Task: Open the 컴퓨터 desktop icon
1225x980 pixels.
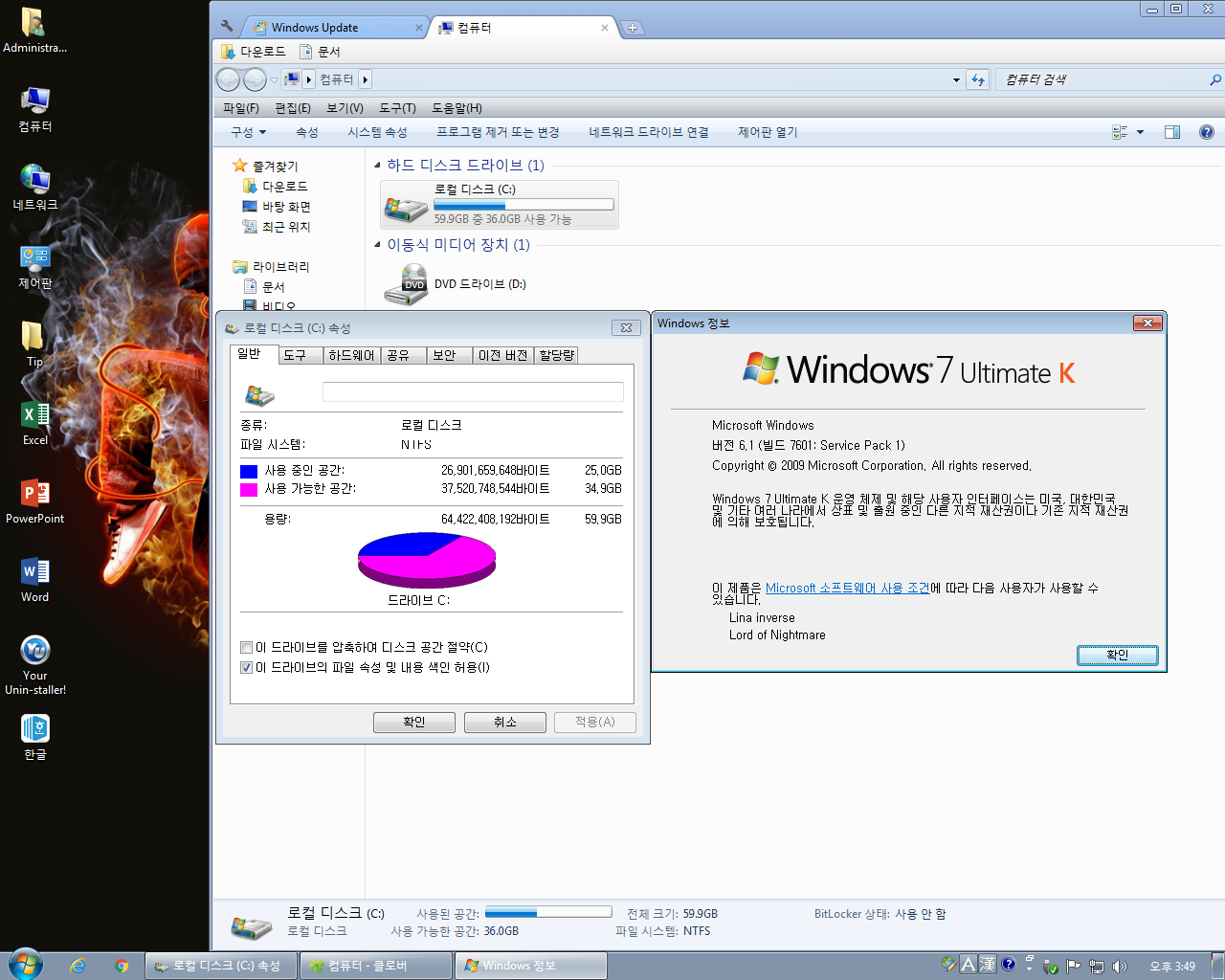Action: (x=34, y=108)
